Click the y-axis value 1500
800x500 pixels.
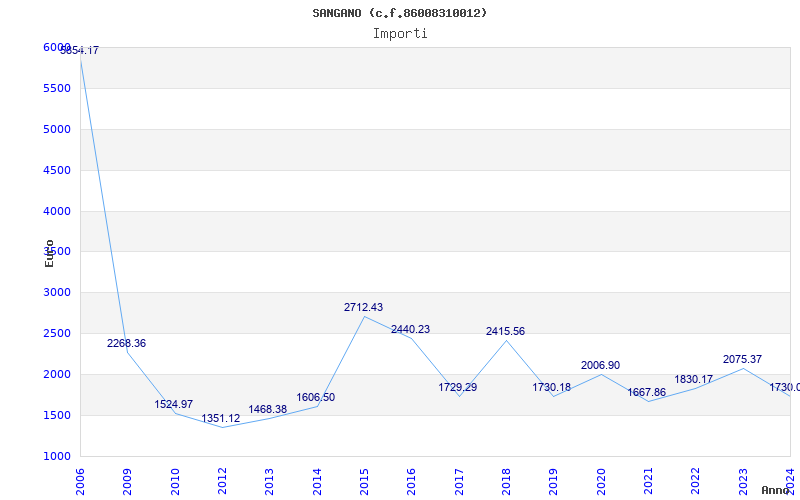click(57, 415)
